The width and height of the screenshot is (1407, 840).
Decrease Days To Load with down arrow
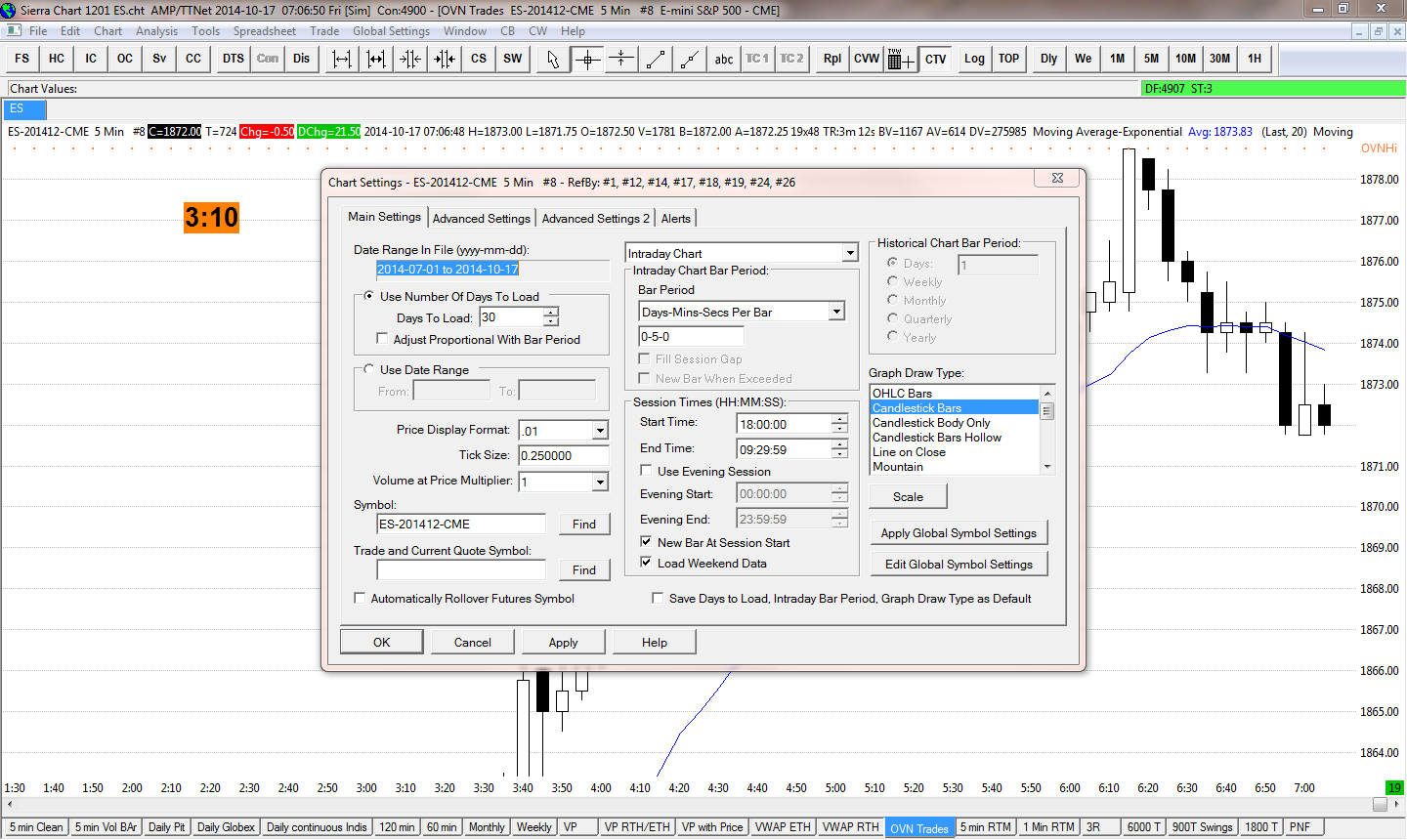click(551, 321)
